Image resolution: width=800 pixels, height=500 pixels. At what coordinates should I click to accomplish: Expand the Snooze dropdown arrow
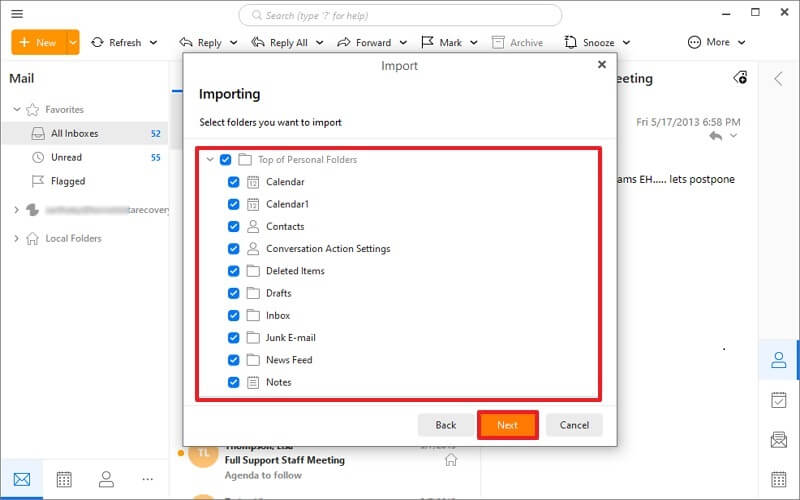626,43
